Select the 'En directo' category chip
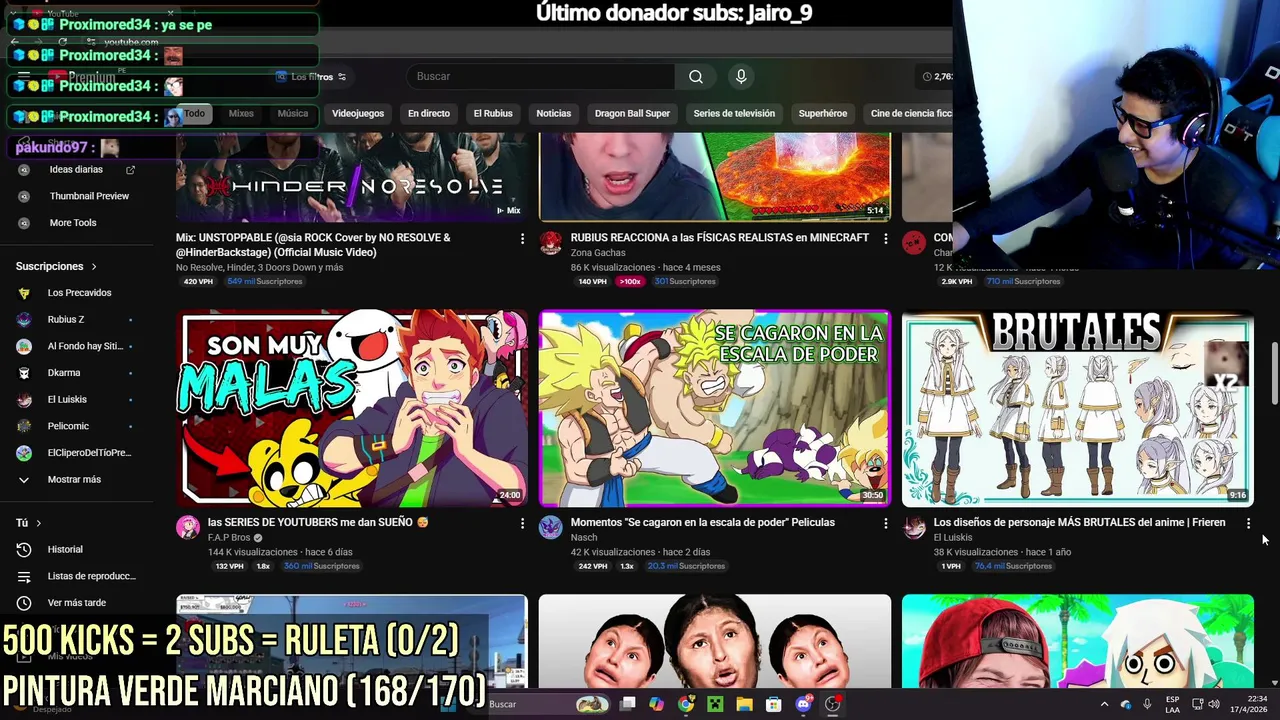Image resolution: width=1280 pixels, height=720 pixels. pos(429,114)
